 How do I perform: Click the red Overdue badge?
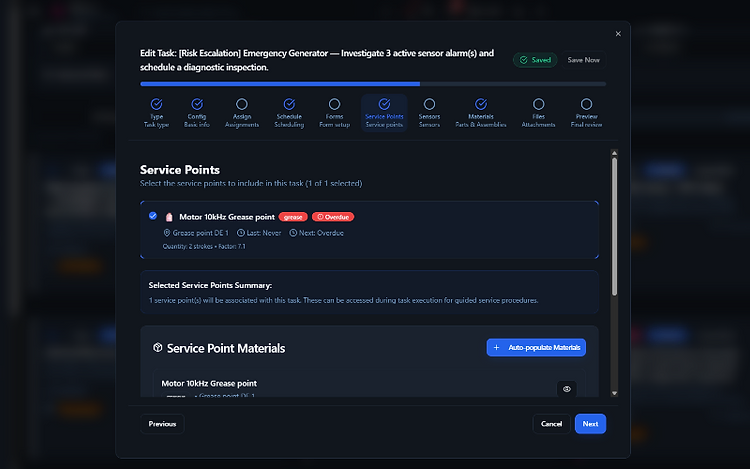(x=333, y=217)
